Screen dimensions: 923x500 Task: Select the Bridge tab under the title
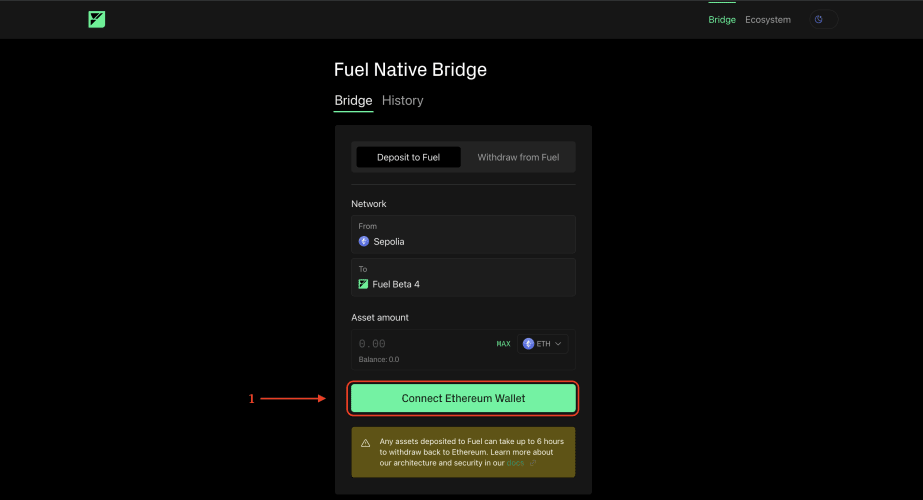pos(353,101)
